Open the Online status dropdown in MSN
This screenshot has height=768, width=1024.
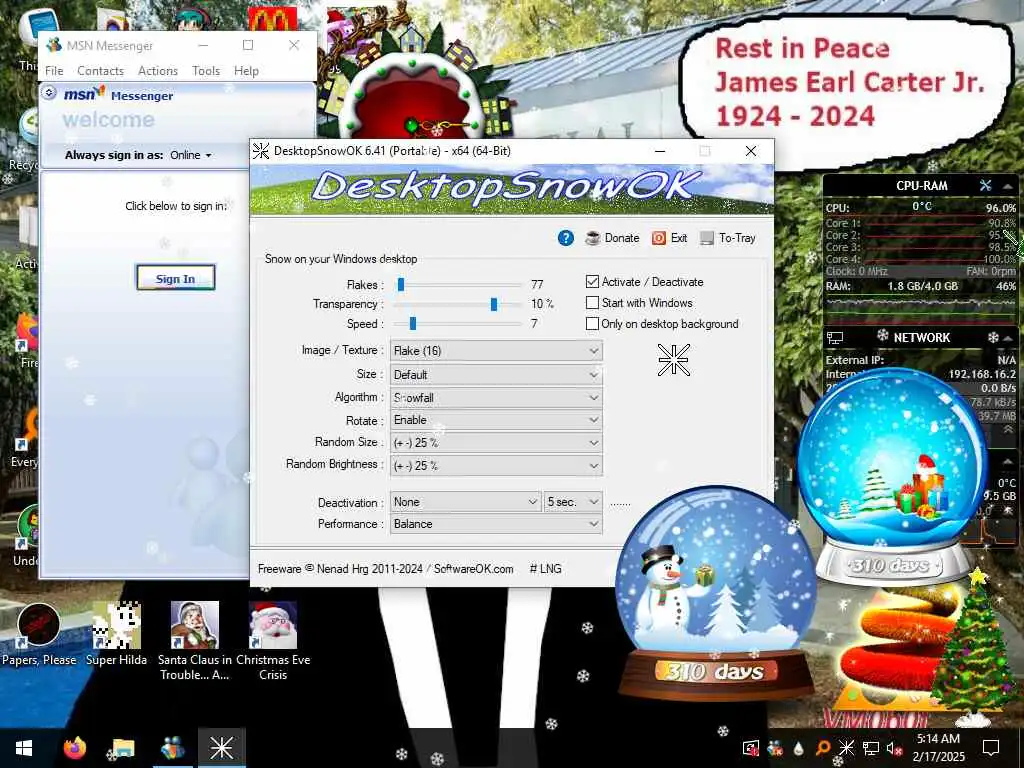[191, 155]
